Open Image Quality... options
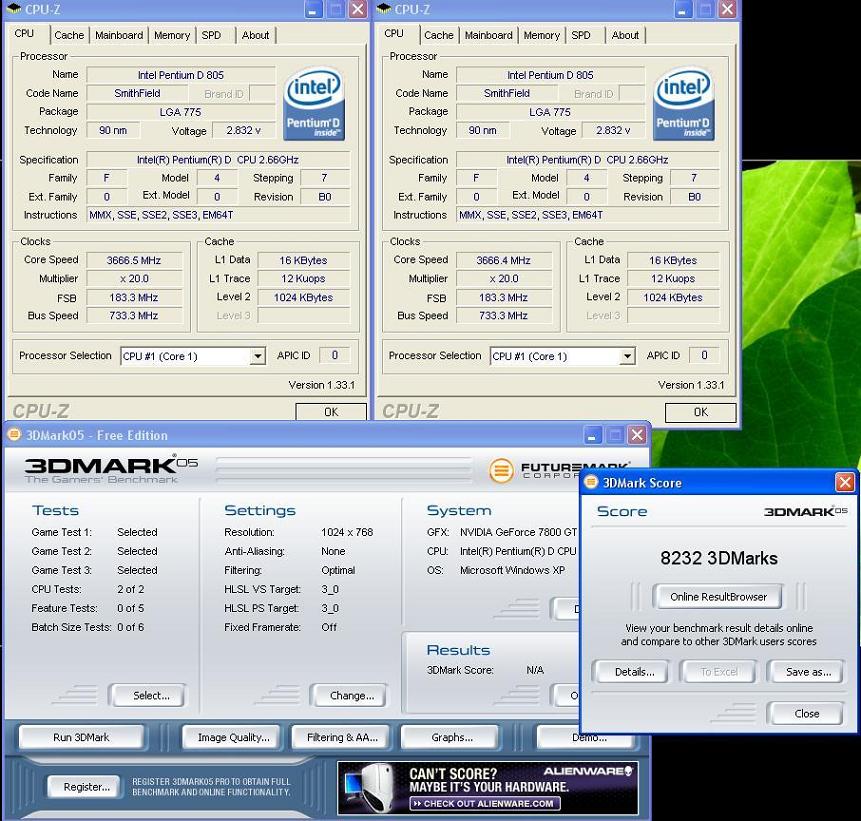This screenshot has height=821, width=861. pos(231,738)
